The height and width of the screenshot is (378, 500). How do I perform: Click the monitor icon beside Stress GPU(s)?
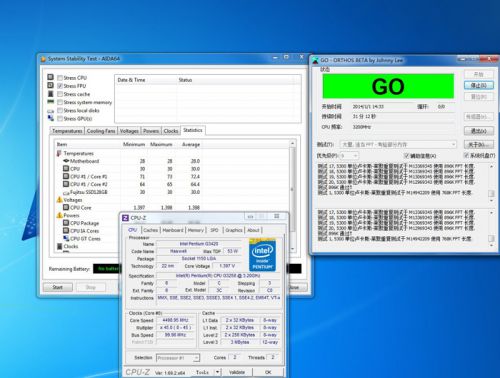(x=51, y=118)
